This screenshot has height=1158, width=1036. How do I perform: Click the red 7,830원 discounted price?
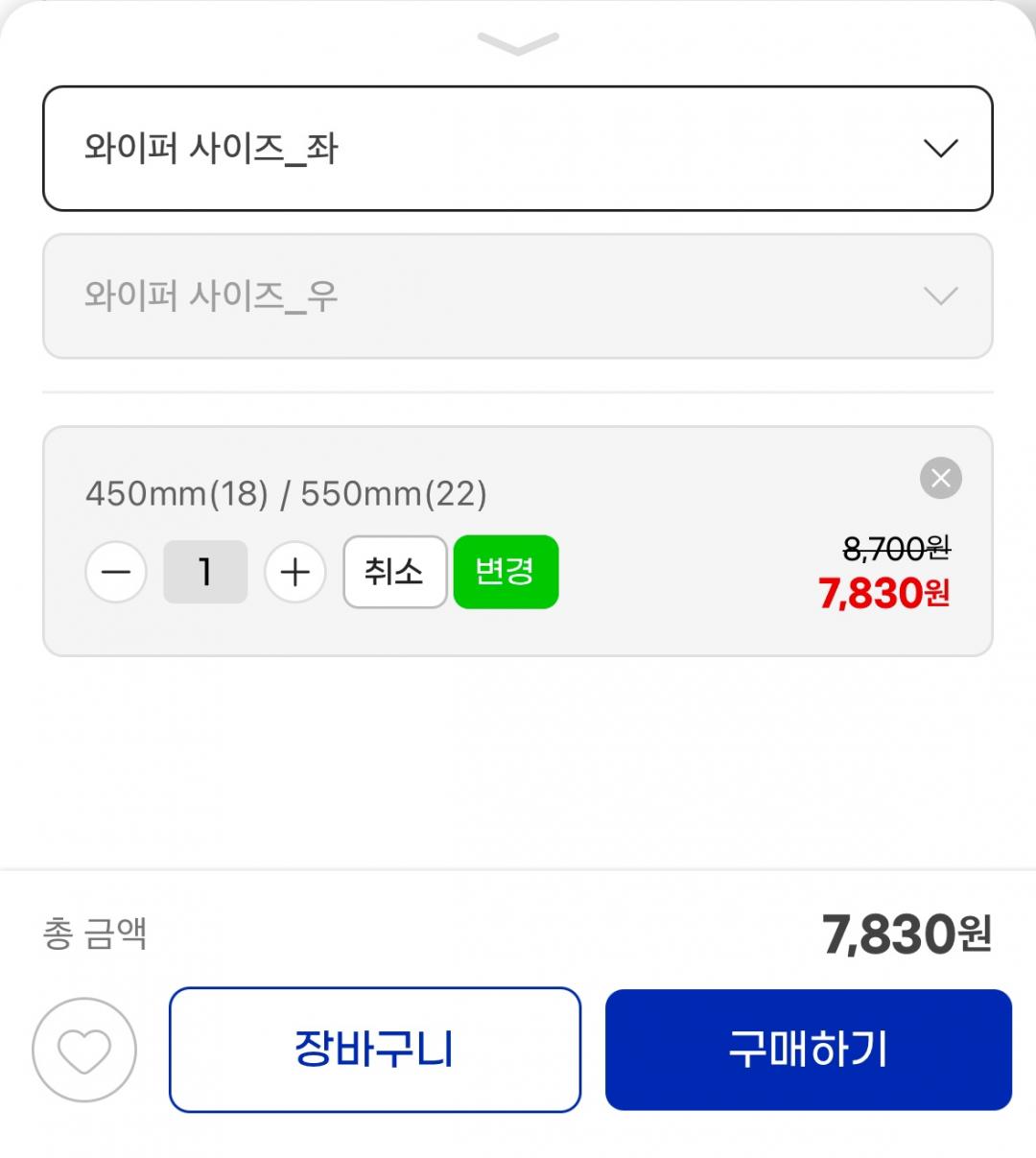coord(883,594)
